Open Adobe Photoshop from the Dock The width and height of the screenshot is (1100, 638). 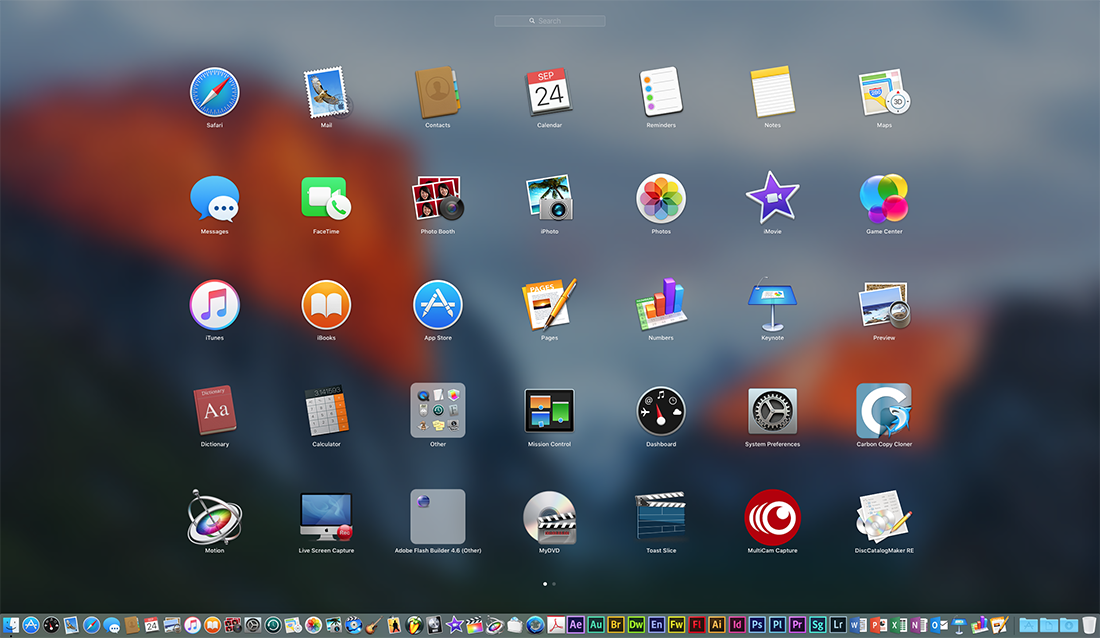[x=757, y=625]
